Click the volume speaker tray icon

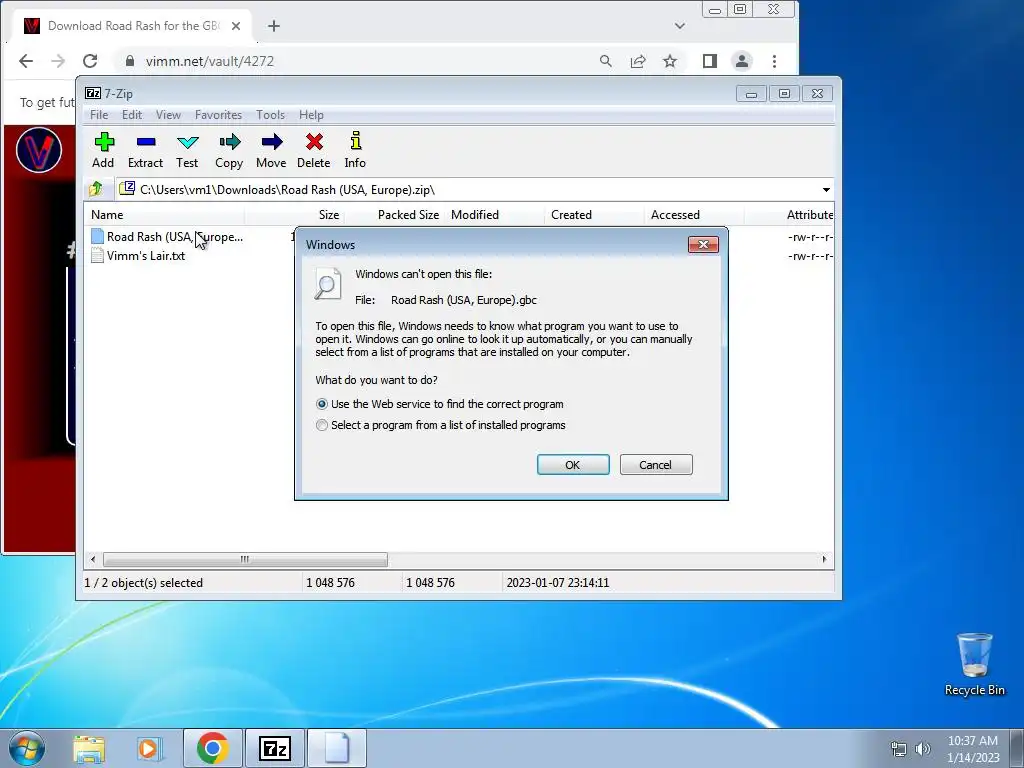(923, 749)
